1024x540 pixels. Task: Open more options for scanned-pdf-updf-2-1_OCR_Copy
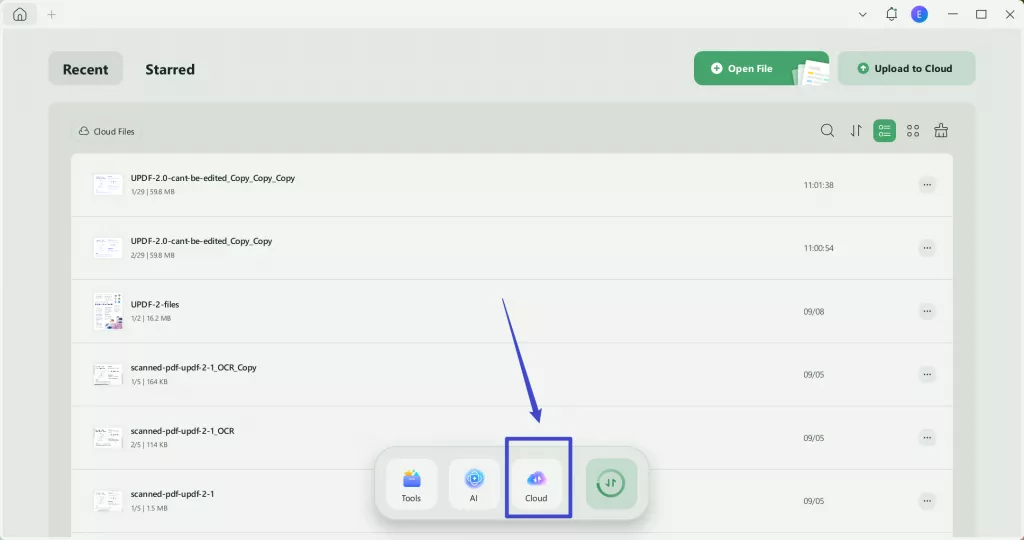pyautogui.click(x=927, y=374)
